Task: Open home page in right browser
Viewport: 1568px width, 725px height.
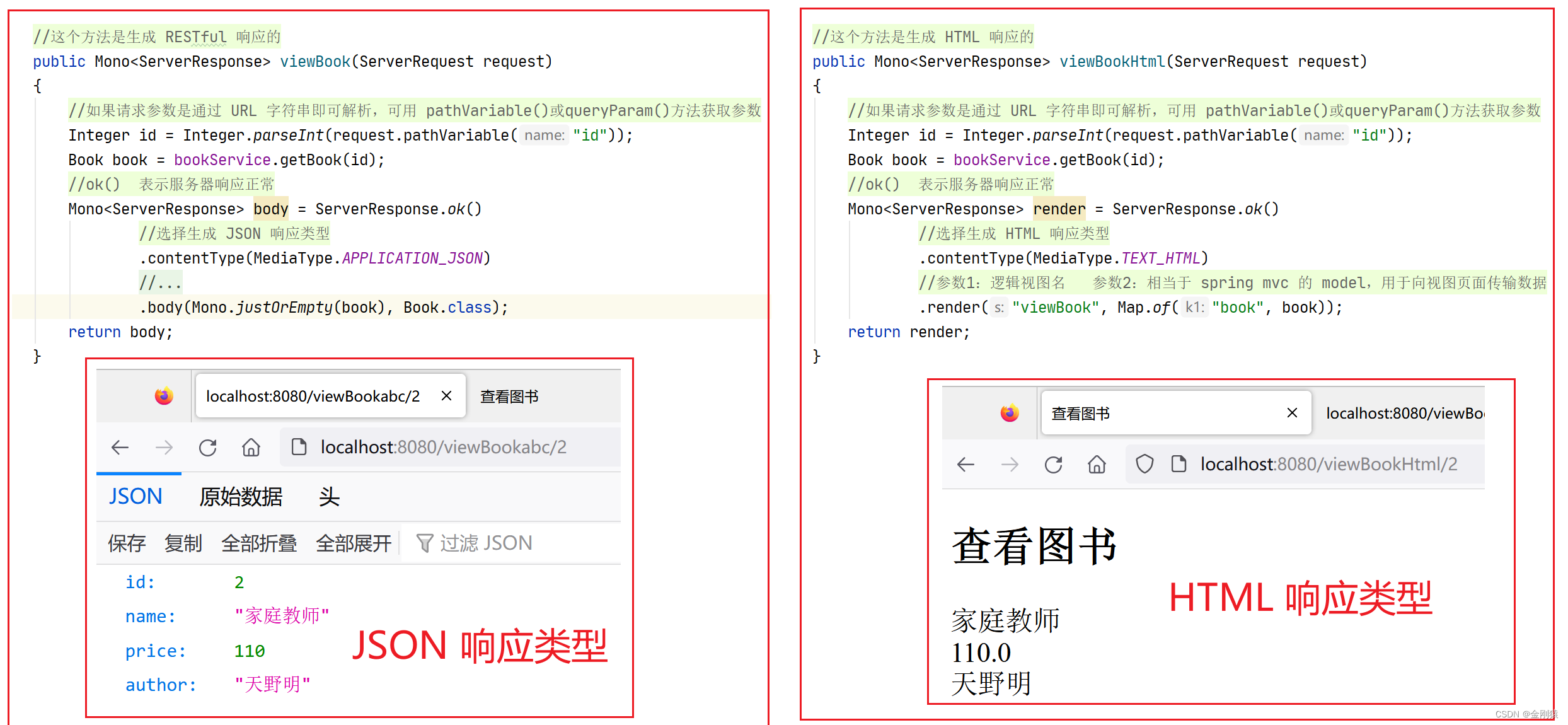Action: (x=1097, y=465)
